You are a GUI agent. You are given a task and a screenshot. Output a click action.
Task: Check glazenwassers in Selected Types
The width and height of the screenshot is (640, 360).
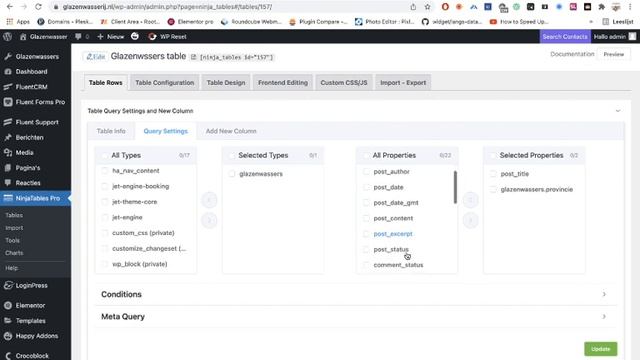click(x=232, y=174)
